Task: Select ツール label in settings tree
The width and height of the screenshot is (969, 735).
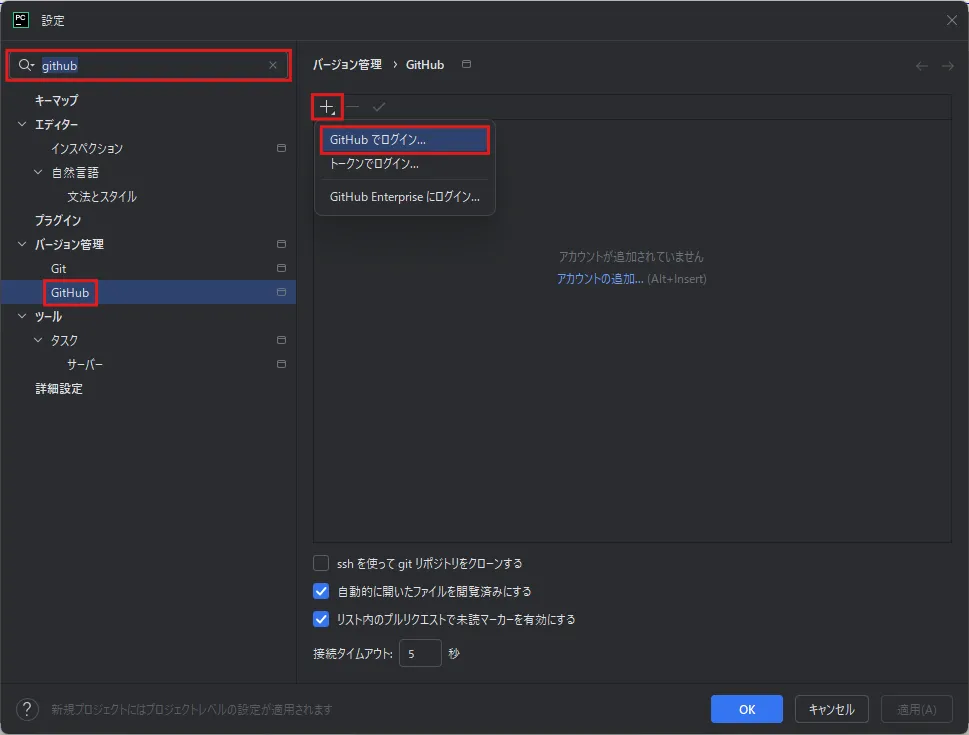Action: (x=48, y=317)
